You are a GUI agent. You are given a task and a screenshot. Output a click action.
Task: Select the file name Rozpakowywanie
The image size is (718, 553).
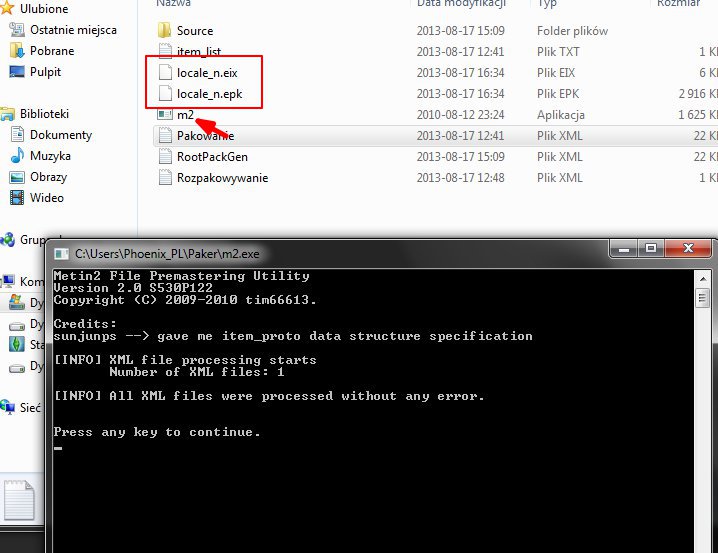point(223,178)
